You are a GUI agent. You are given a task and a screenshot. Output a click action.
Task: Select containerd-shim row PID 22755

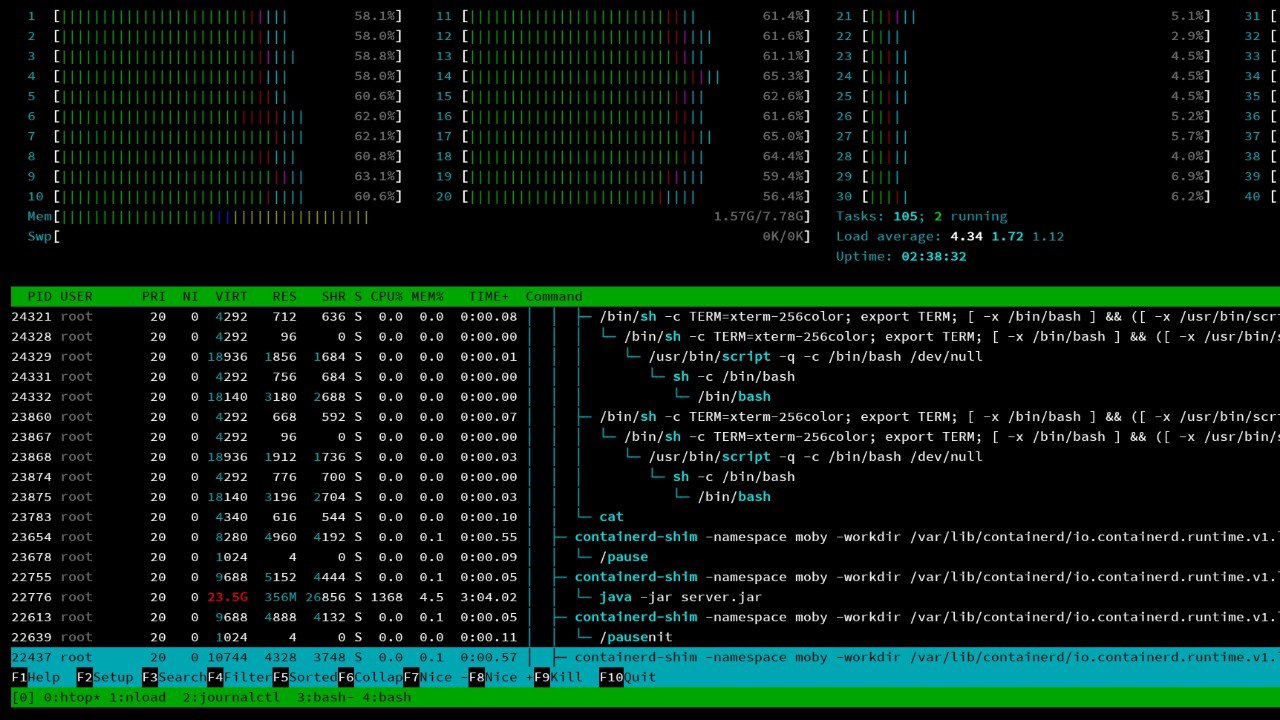pyautogui.click(x=645, y=577)
